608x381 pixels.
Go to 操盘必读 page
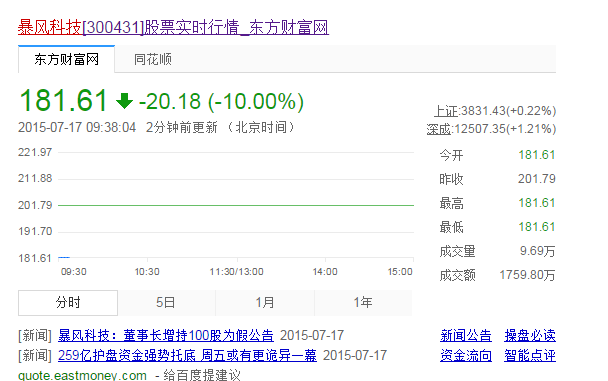pyautogui.click(x=530, y=335)
